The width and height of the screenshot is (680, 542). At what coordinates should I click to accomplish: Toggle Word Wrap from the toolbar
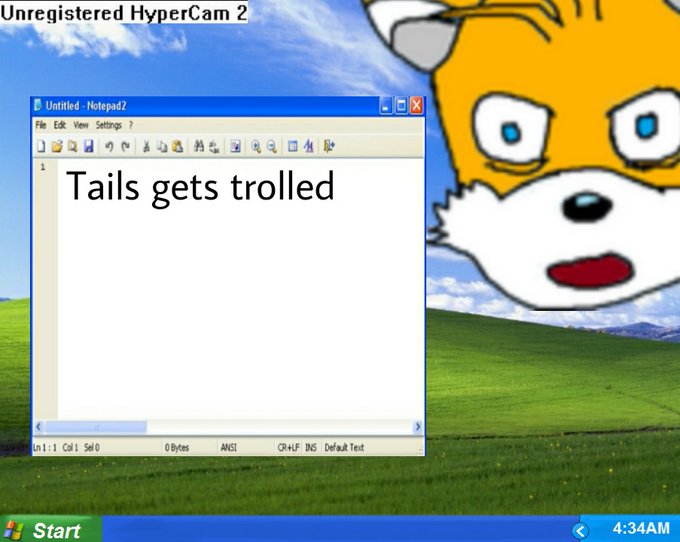235,147
